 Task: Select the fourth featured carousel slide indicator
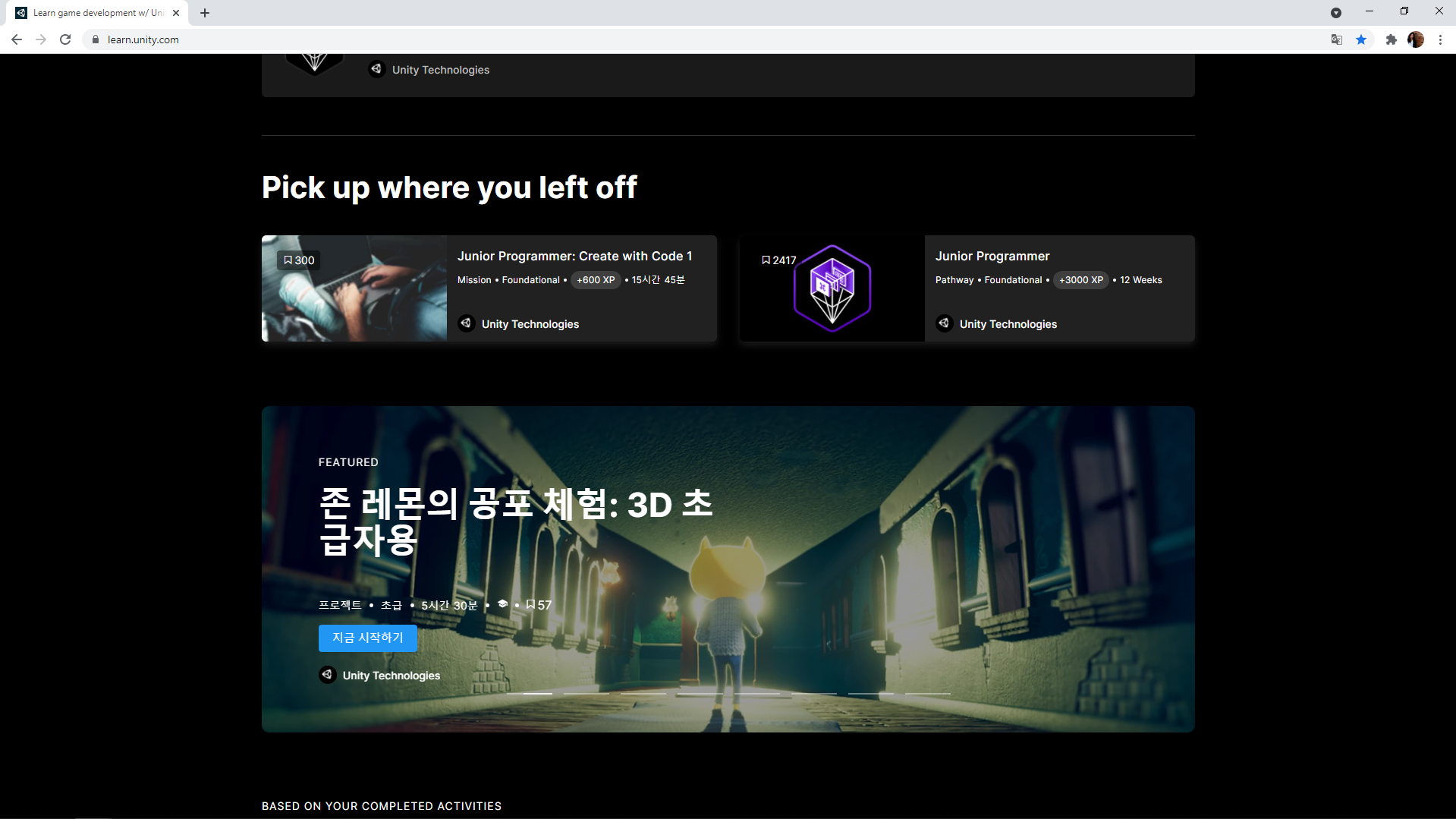click(700, 694)
